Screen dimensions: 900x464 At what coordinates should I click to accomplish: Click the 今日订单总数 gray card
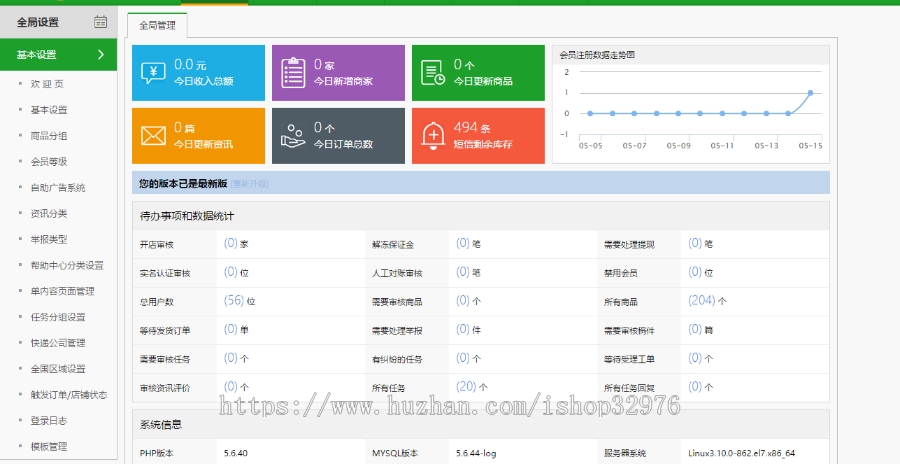pos(338,136)
